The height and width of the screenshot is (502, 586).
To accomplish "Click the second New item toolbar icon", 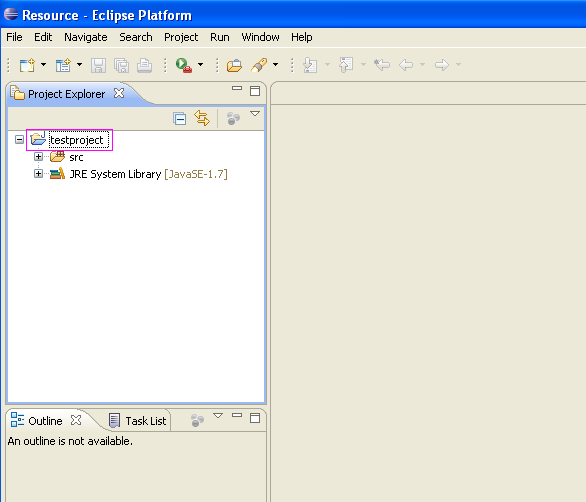I will pyautogui.click(x=63, y=65).
